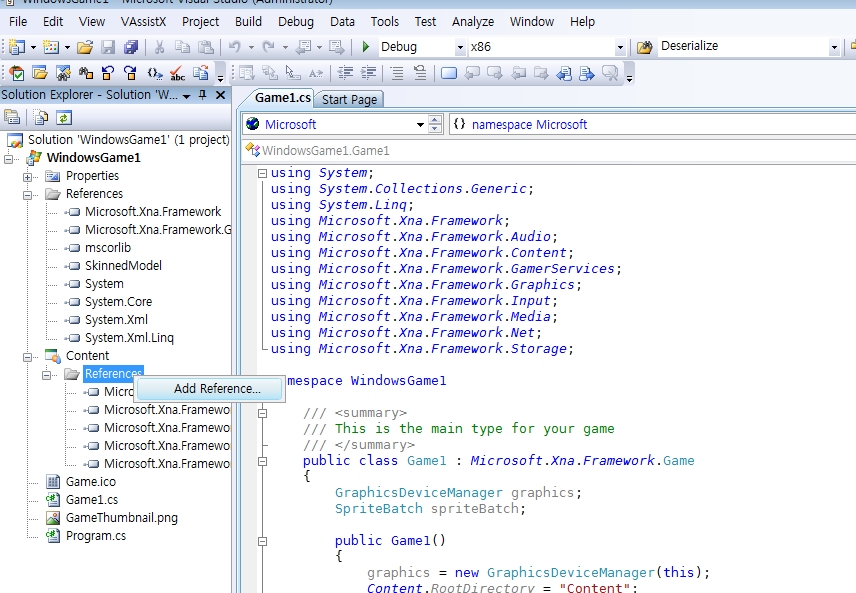The width and height of the screenshot is (856, 593).
Task: Click the Cut scissors icon
Action: pos(159,47)
